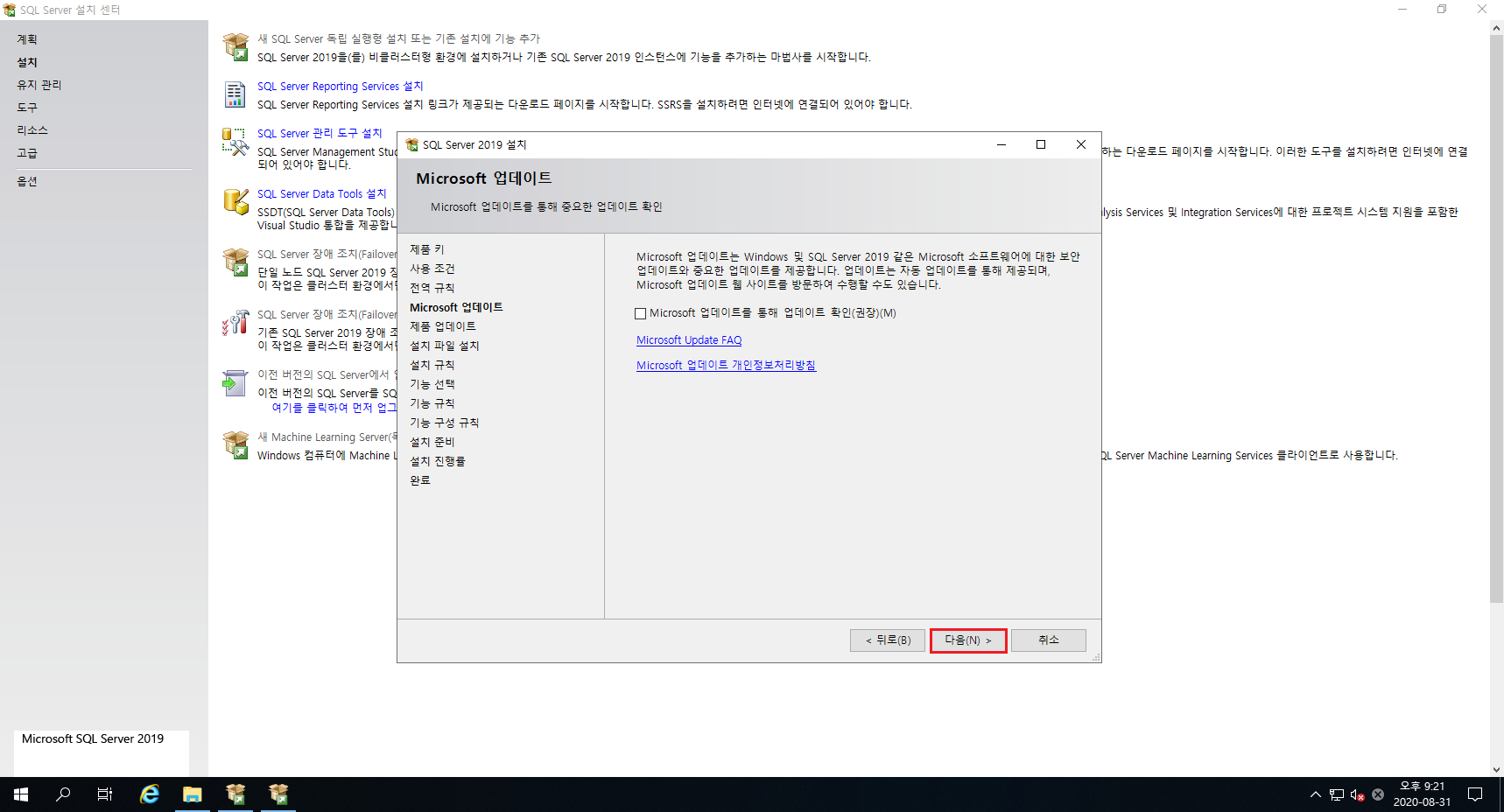Select 설치 in the Installation Center sidebar
The image size is (1504, 812).
[x=27, y=62]
